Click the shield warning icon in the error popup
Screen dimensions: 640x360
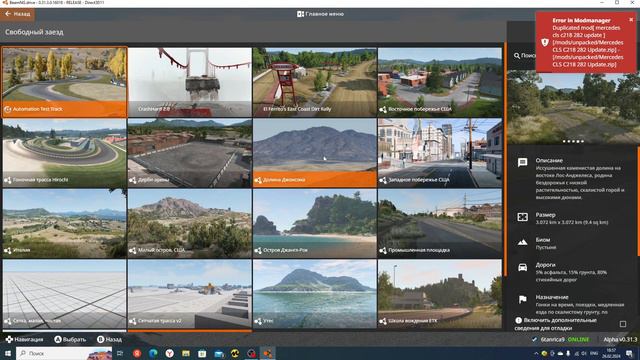[x=544, y=42]
